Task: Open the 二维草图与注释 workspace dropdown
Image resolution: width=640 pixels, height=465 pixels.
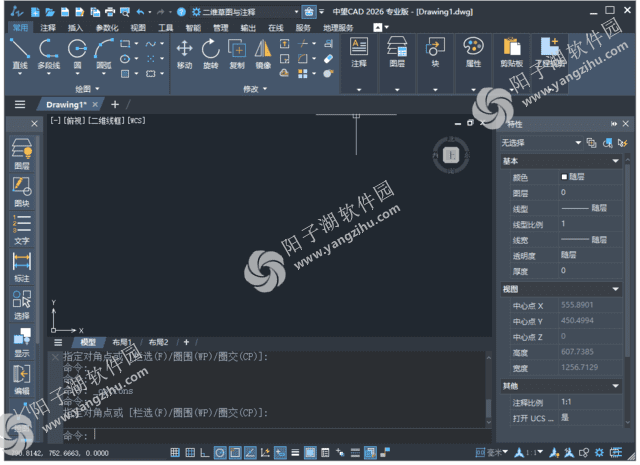Action: [x=245, y=12]
